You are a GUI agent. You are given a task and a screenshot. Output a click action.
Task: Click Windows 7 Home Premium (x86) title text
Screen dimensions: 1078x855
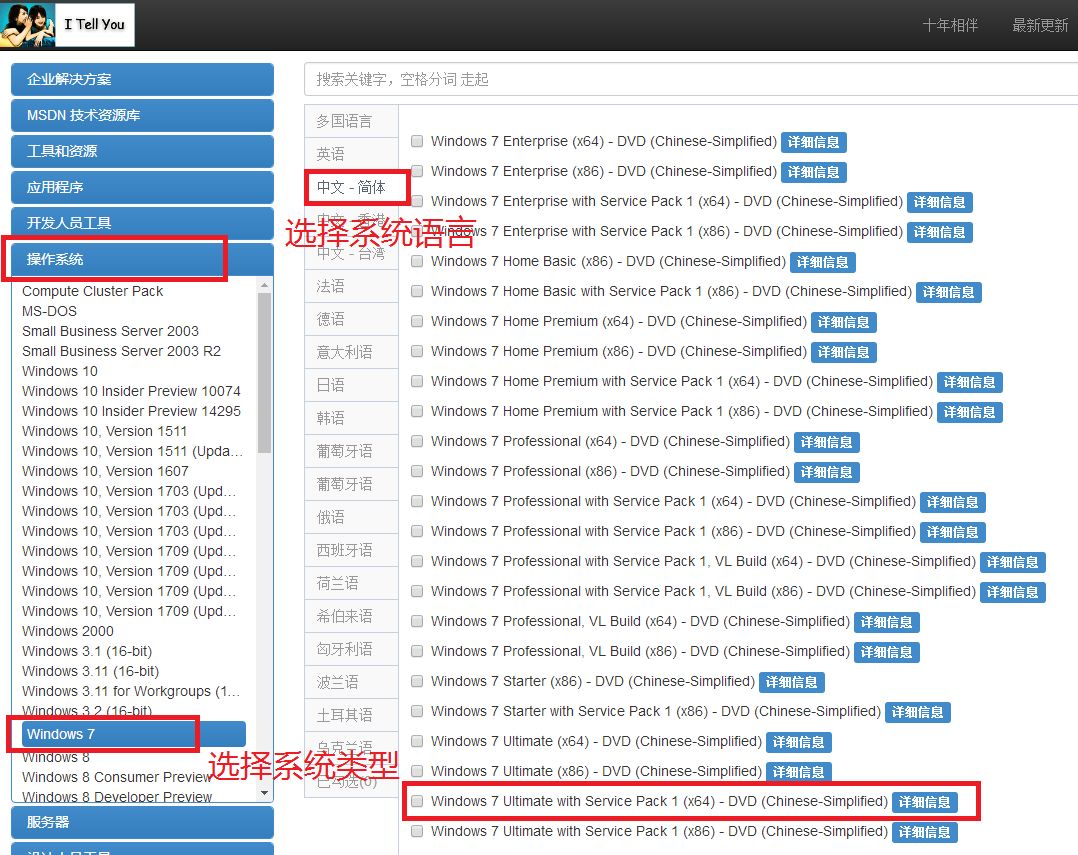point(619,351)
